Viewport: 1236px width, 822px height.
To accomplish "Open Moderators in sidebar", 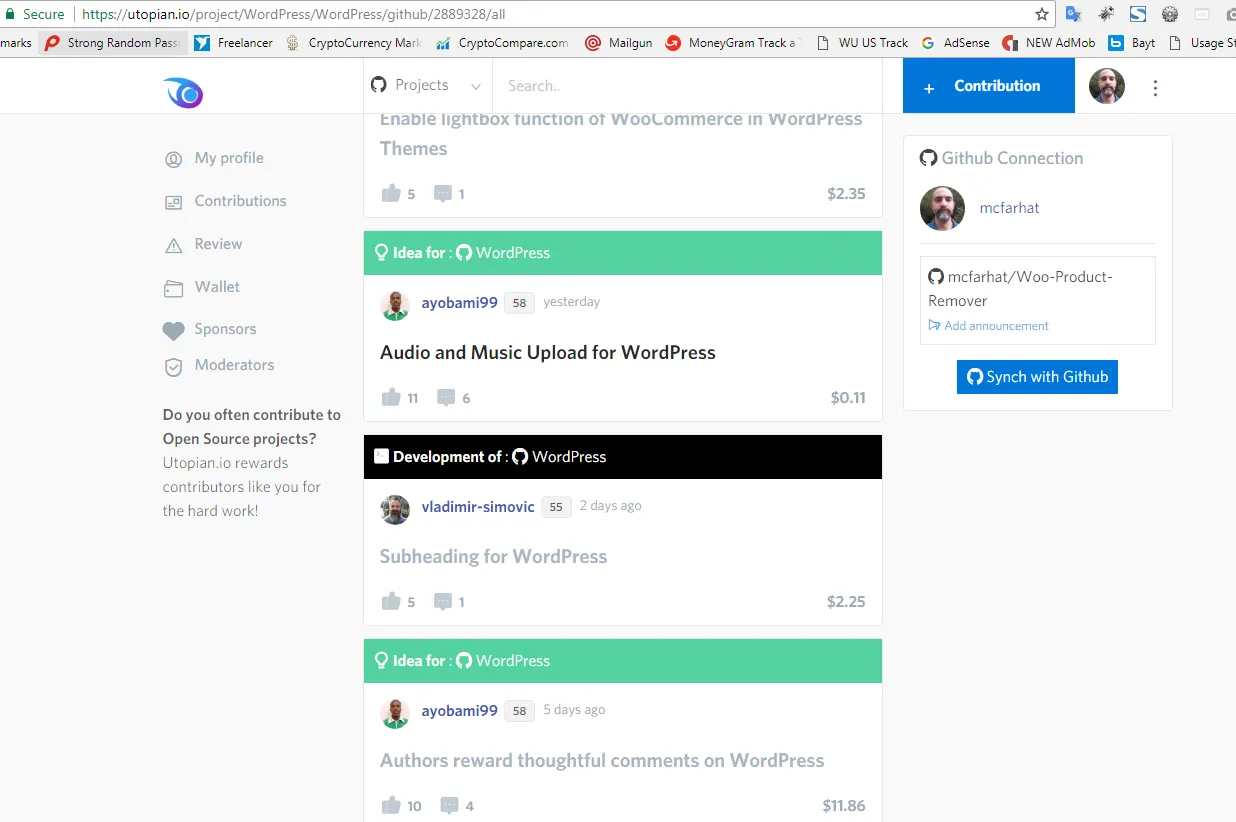I will coord(234,365).
